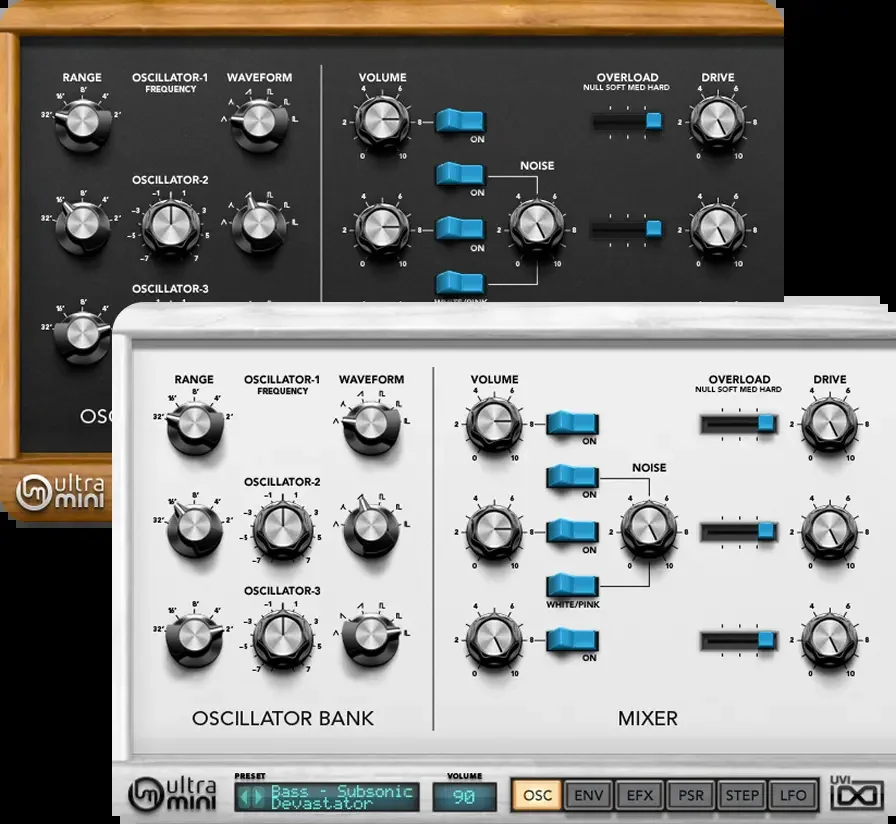This screenshot has height=824, width=896.
Task: Switch to the ENV tab
Action: point(589,795)
